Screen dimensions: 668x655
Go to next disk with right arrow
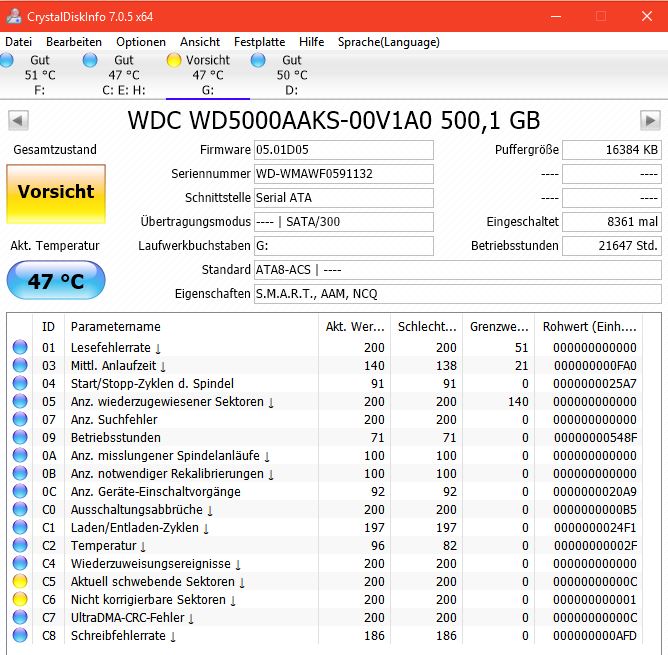click(650, 121)
